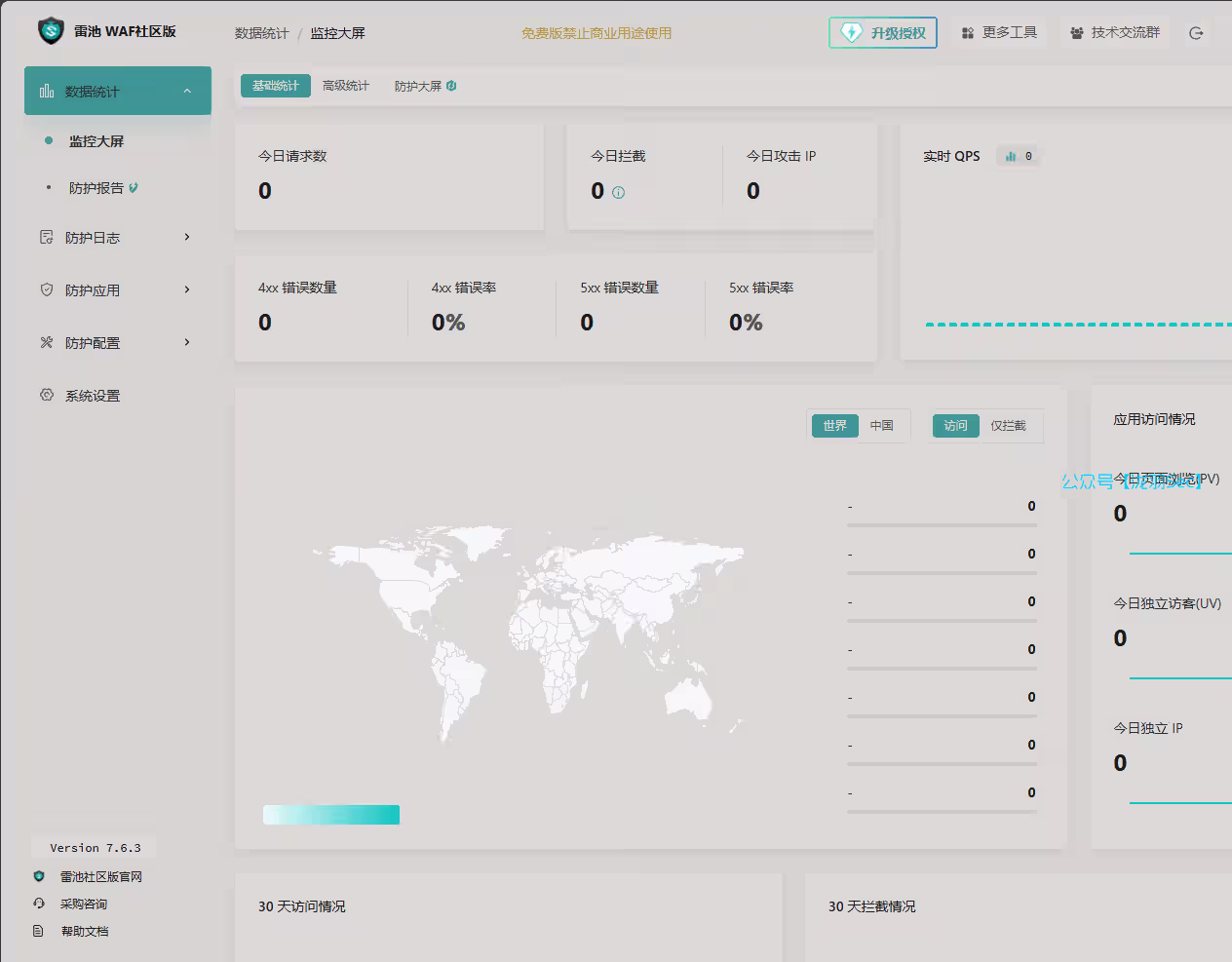Switch map view to 中国
The width and height of the screenshot is (1232, 962).
click(881, 426)
